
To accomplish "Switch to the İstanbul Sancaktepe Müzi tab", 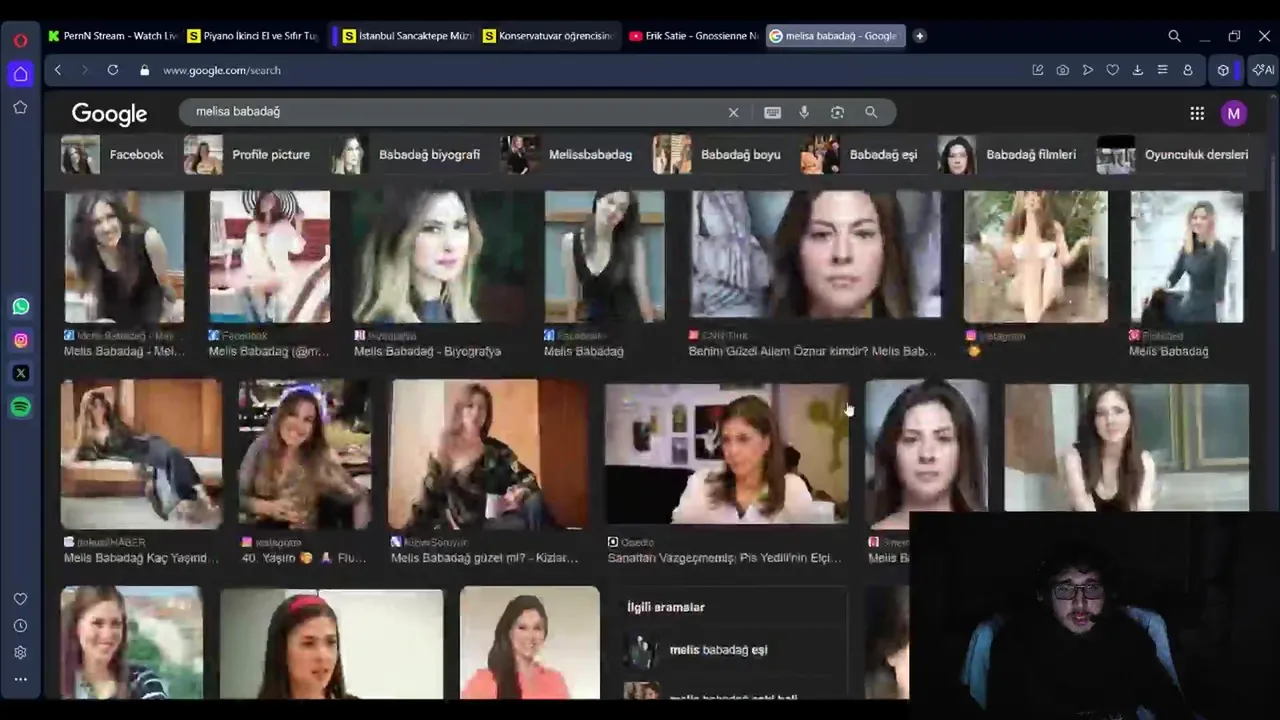I will tap(407, 36).
